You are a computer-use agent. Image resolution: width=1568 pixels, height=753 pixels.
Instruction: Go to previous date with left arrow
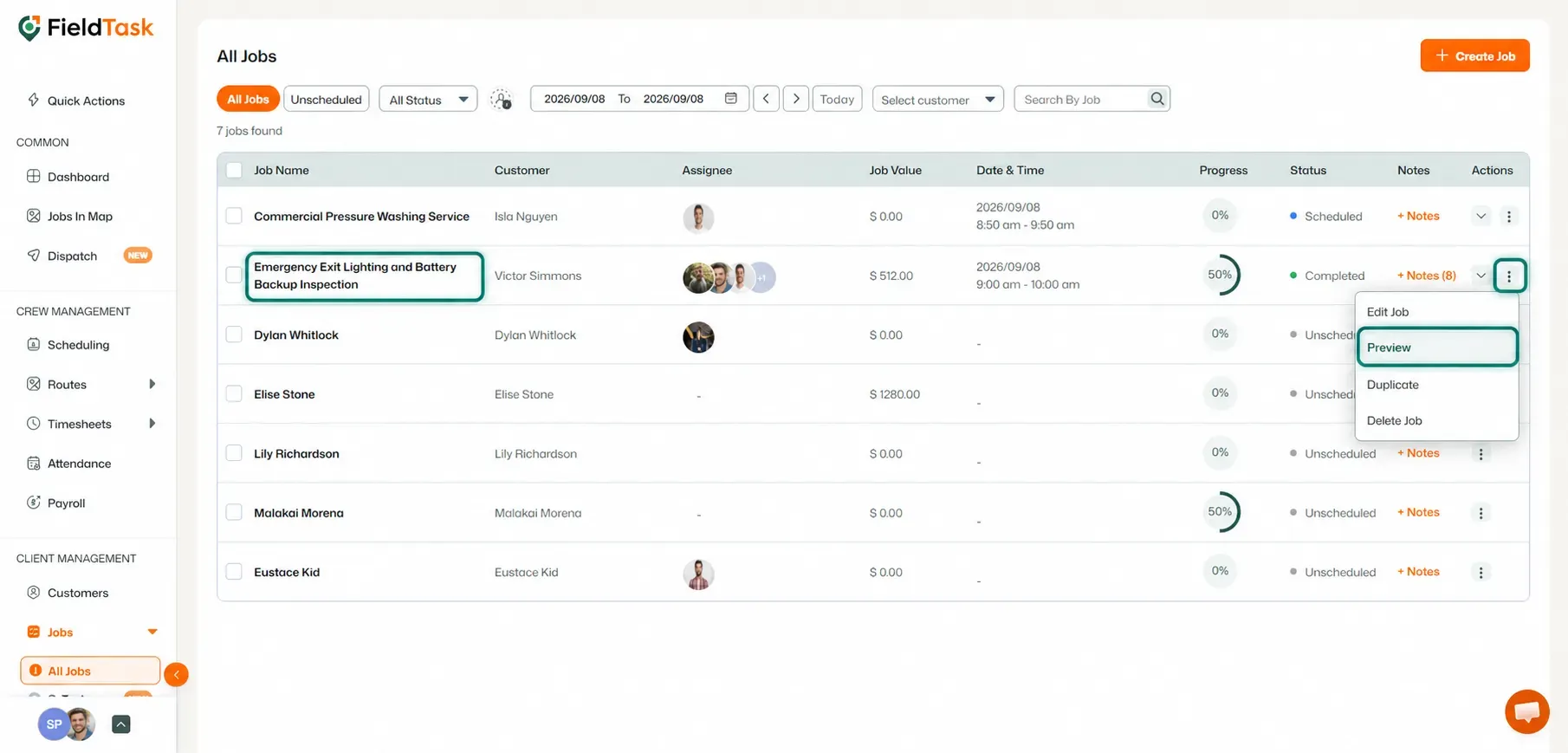click(766, 99)
